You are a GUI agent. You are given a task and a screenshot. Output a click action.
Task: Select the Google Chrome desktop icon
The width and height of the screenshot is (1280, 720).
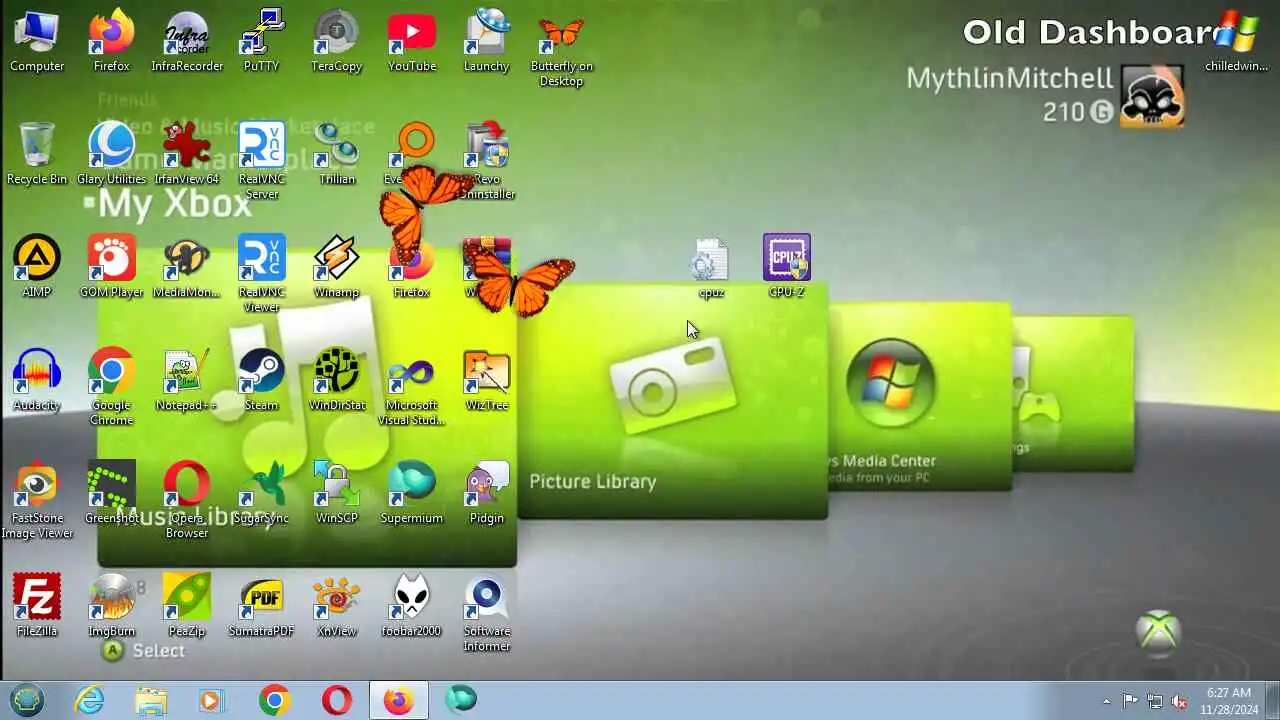[x=112, y=388]
